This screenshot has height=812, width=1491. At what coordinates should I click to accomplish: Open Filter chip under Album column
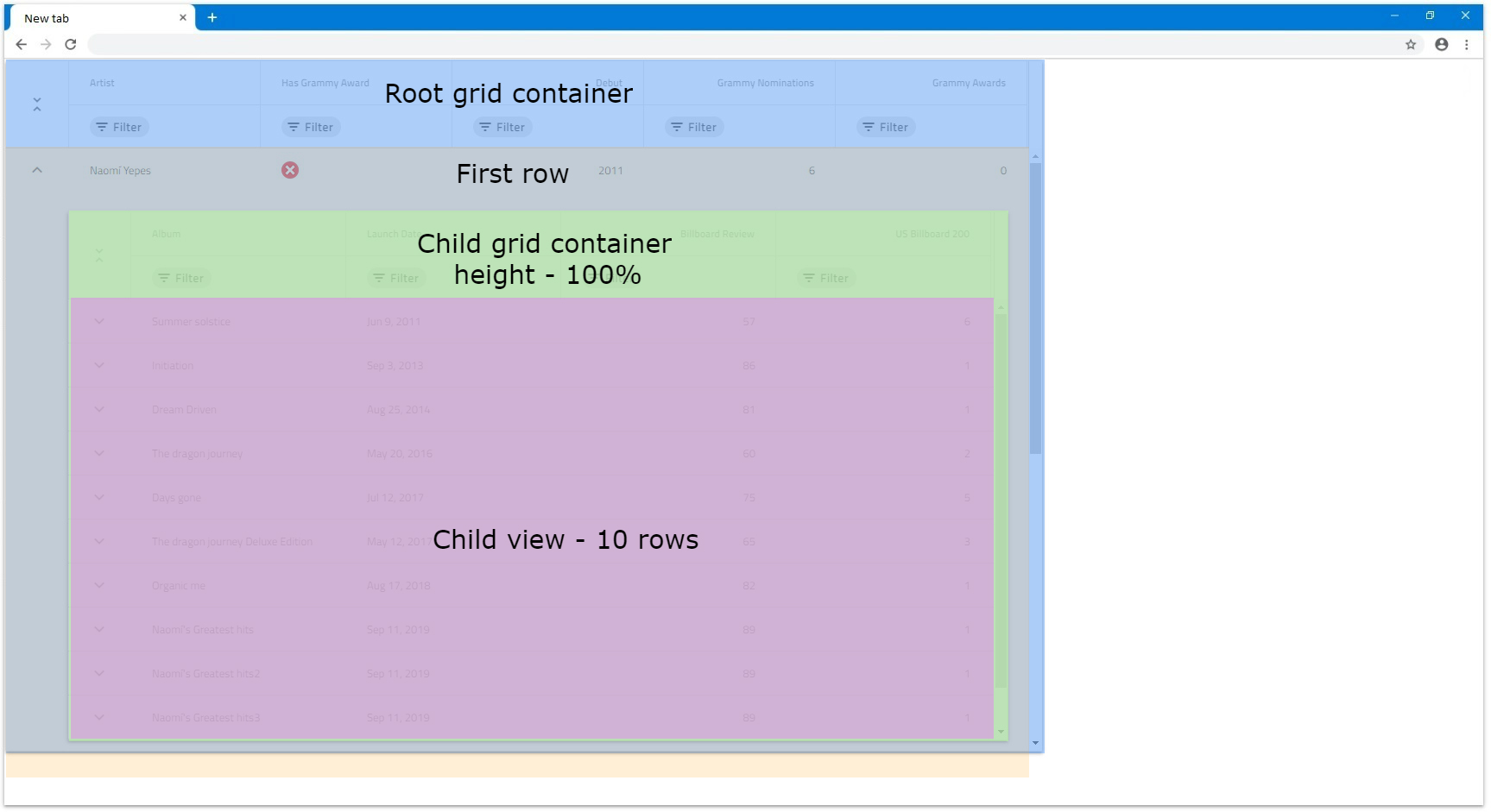coord(181,278)
